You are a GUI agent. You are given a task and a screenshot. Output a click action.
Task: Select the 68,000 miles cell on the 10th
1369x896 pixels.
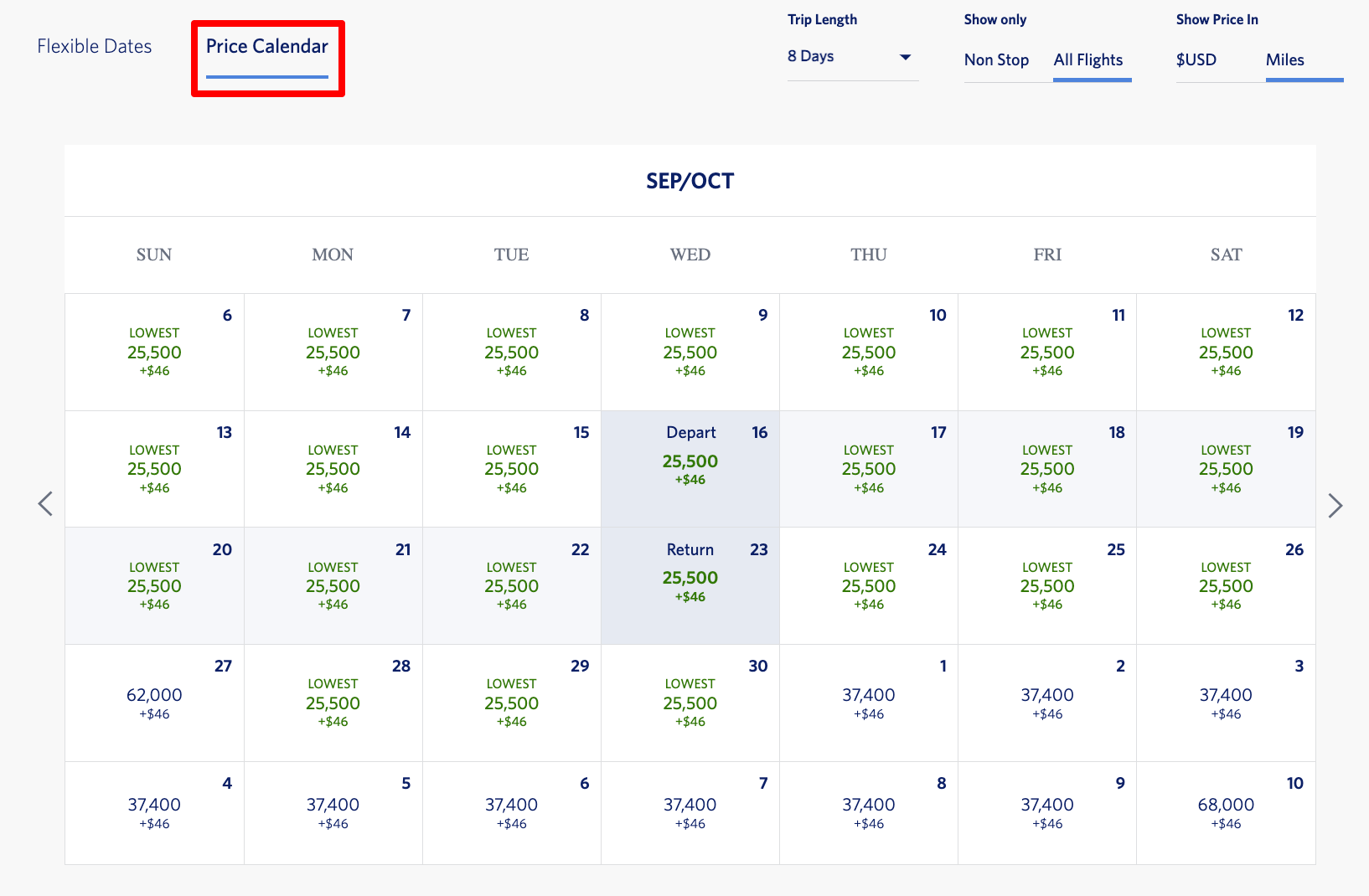1226,813
